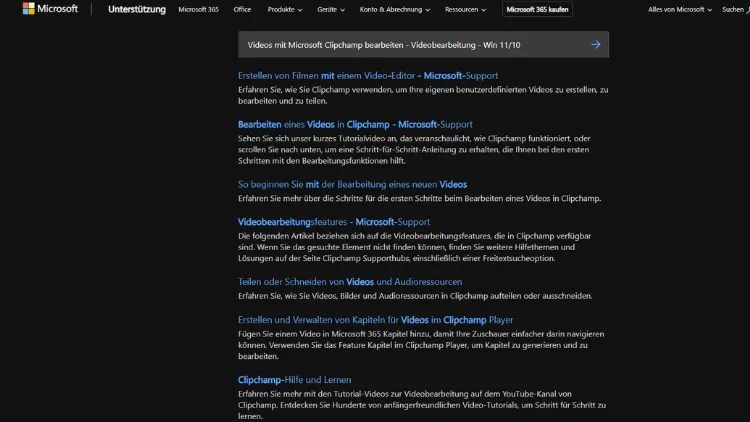
Task: Open 'Erstellen von Filmen mit einem Video-Editor' result
Action: (368, 76)
